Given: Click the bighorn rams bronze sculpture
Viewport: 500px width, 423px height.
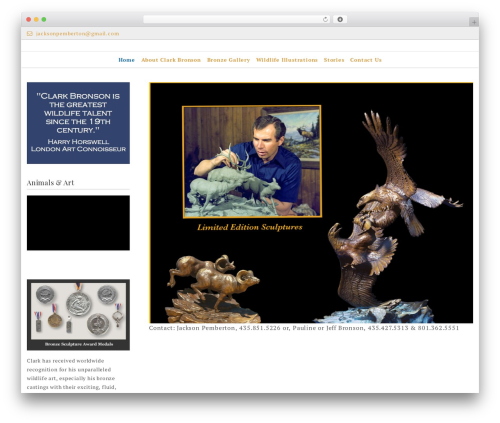Looking at the screenshot, I should [x=213, y=289].
